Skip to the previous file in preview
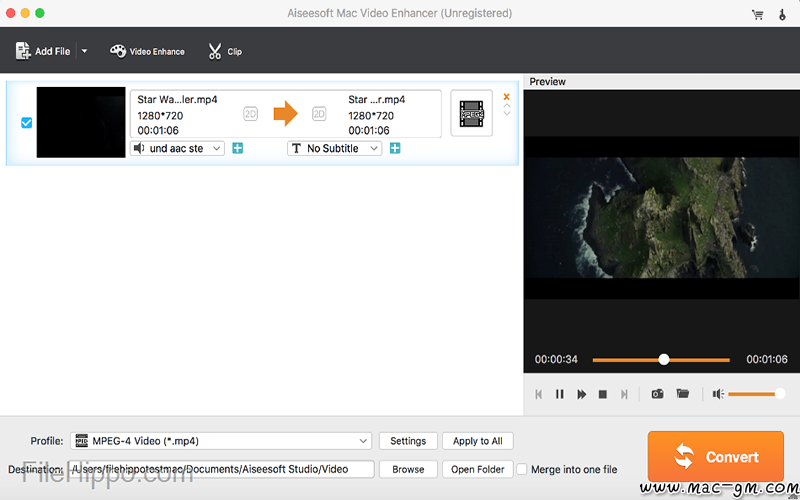Image resolution: width=800 pixels, height=500 pixels. coord(538,394)
